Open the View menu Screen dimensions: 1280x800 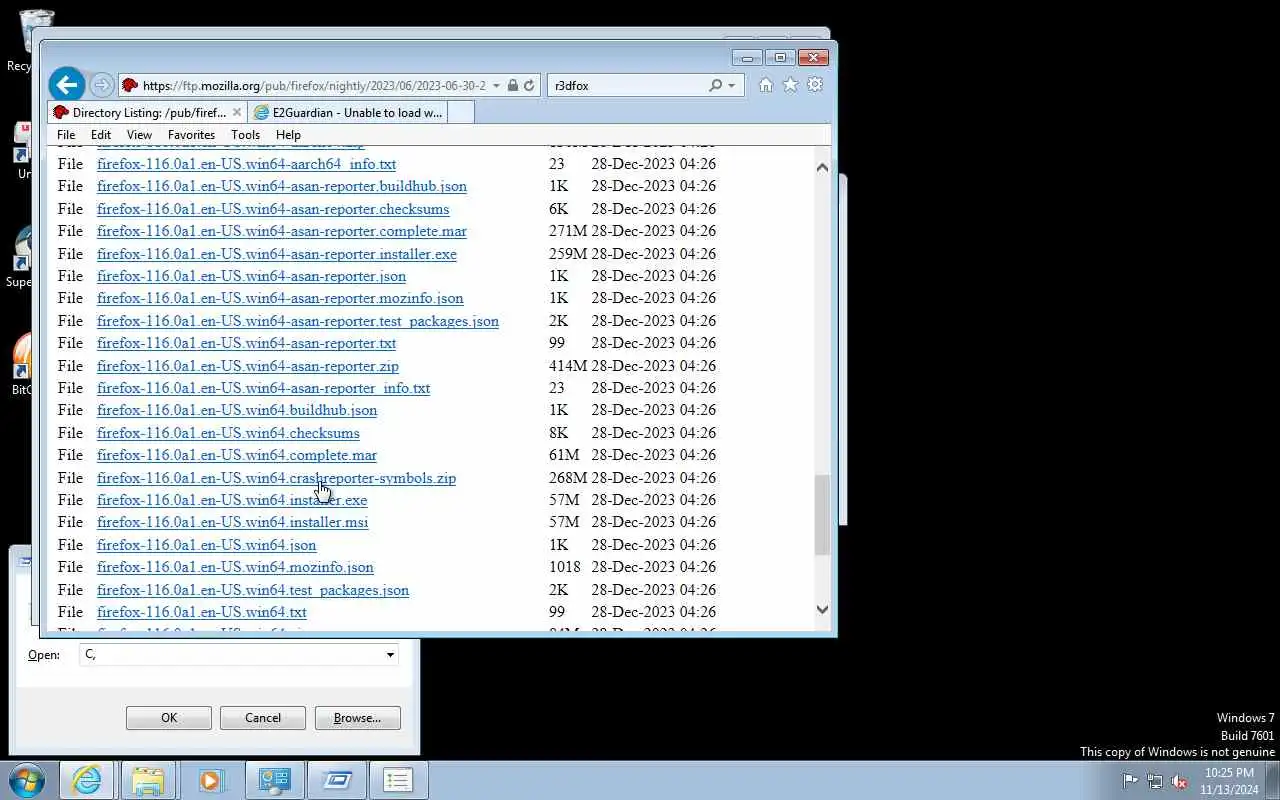point(139,135)
